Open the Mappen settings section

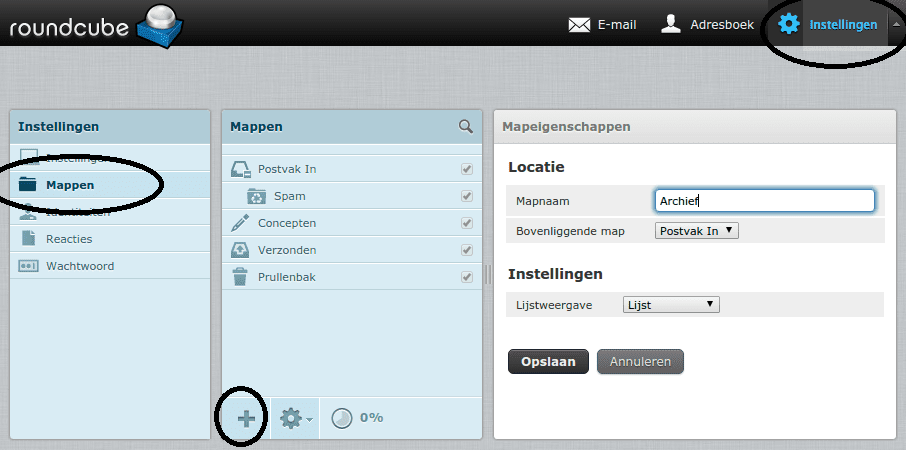[70, 185]
